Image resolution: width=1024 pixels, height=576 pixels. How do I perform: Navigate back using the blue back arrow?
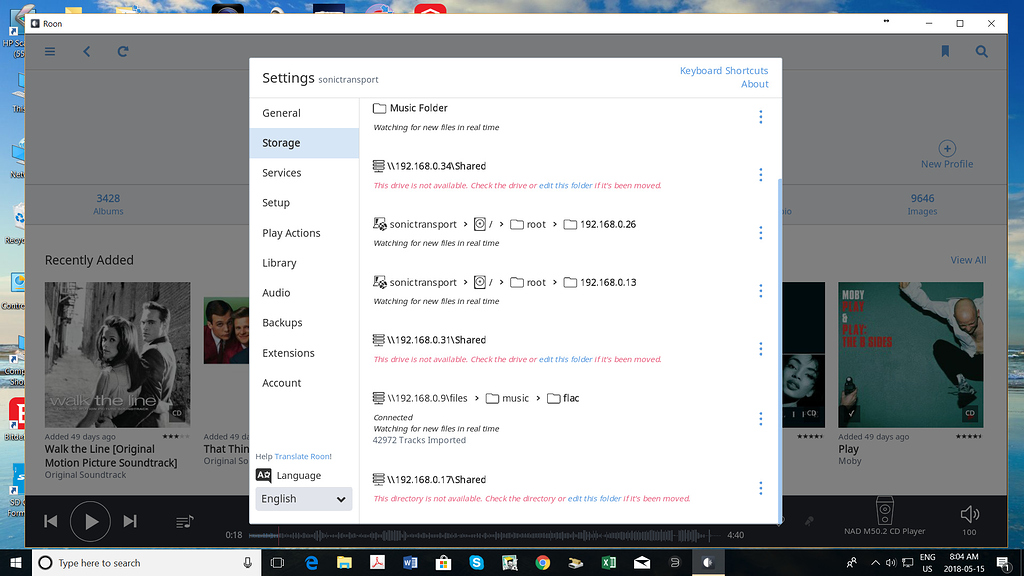tap(85, 51)
